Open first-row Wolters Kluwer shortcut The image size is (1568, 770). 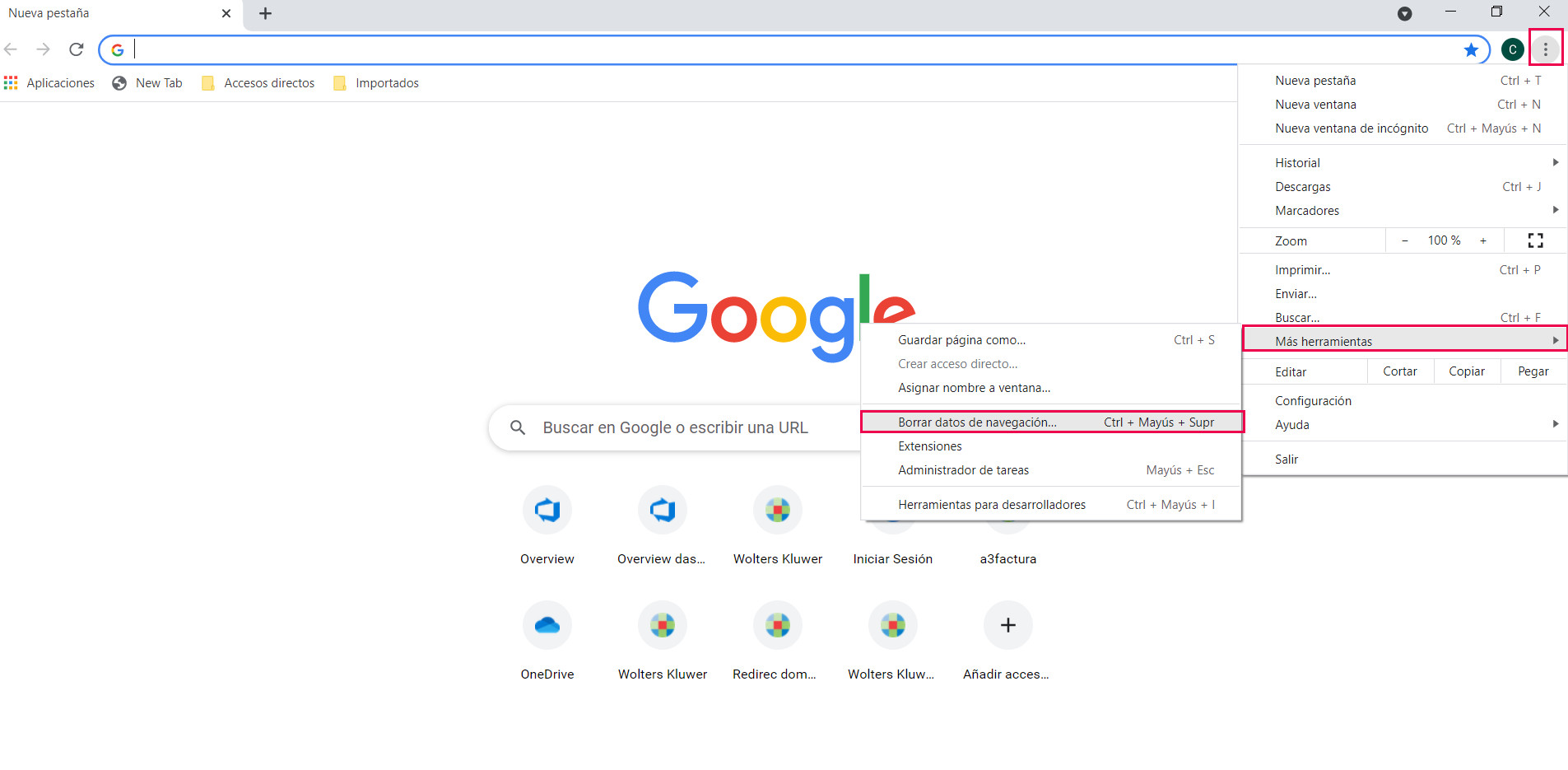click(778, 527)
